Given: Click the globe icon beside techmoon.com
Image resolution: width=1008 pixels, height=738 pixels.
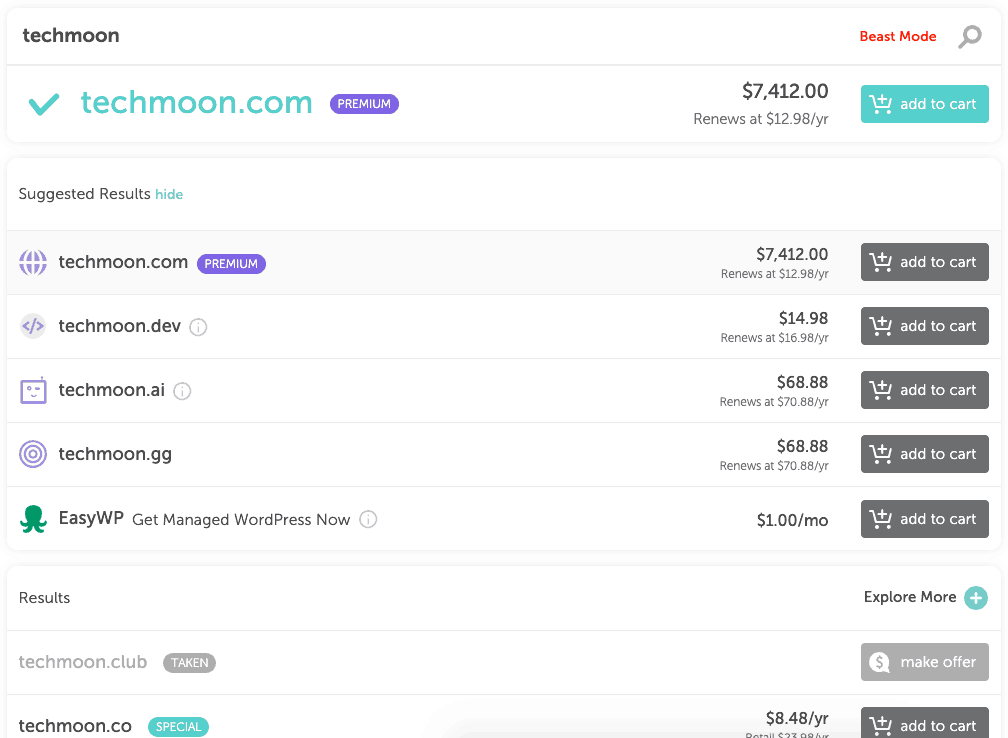Looking at the screenshot, I should (33, 262).
